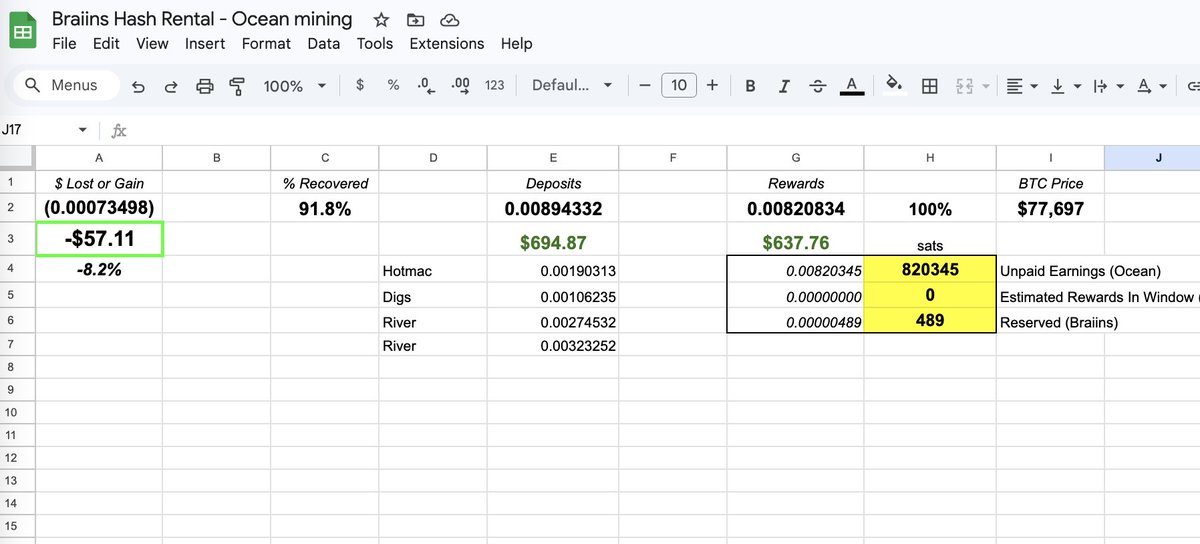
Task: Rename the document title
Action: point(202,19)
